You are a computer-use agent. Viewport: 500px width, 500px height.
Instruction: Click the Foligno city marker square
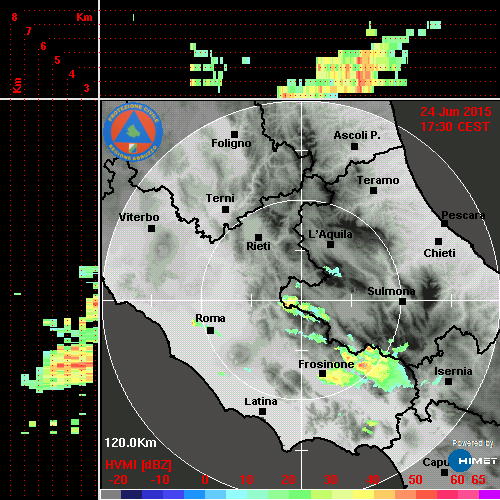tap(234, 134)
